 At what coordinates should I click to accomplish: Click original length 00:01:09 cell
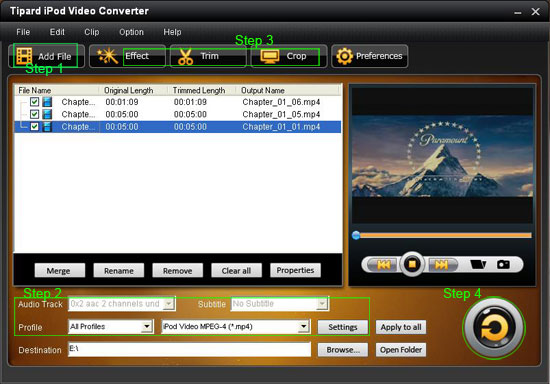coord(122,102)
